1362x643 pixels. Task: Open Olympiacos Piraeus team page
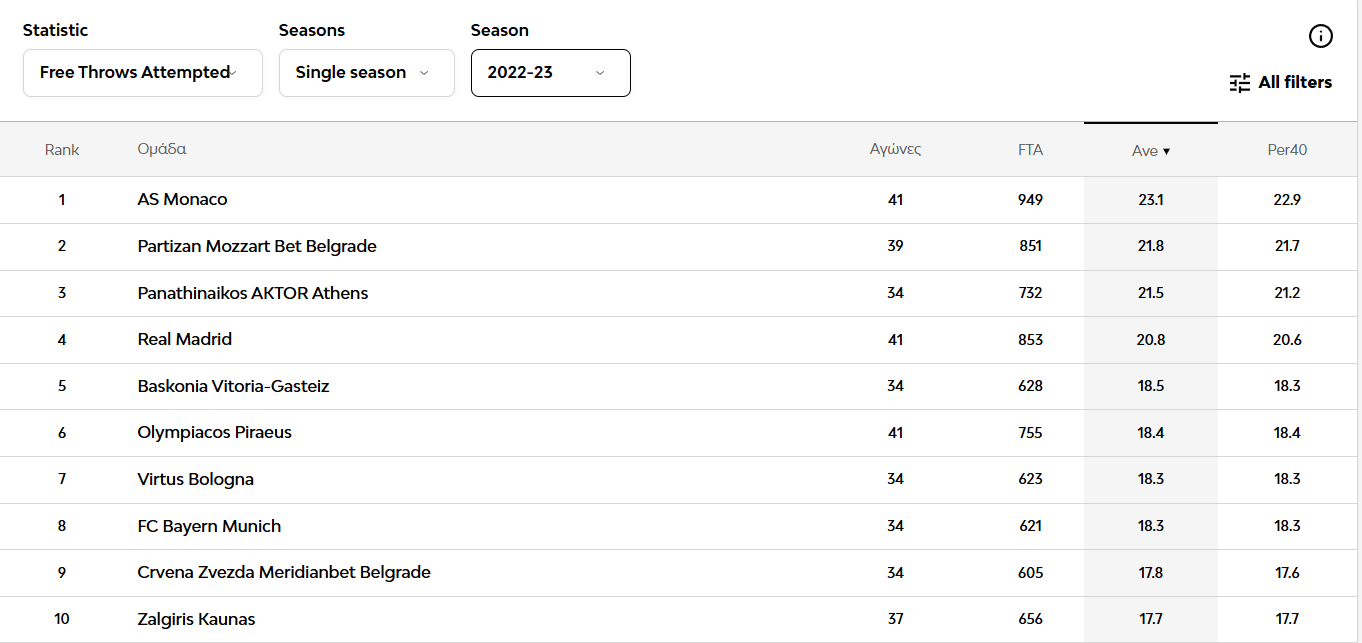pos(215,433)
